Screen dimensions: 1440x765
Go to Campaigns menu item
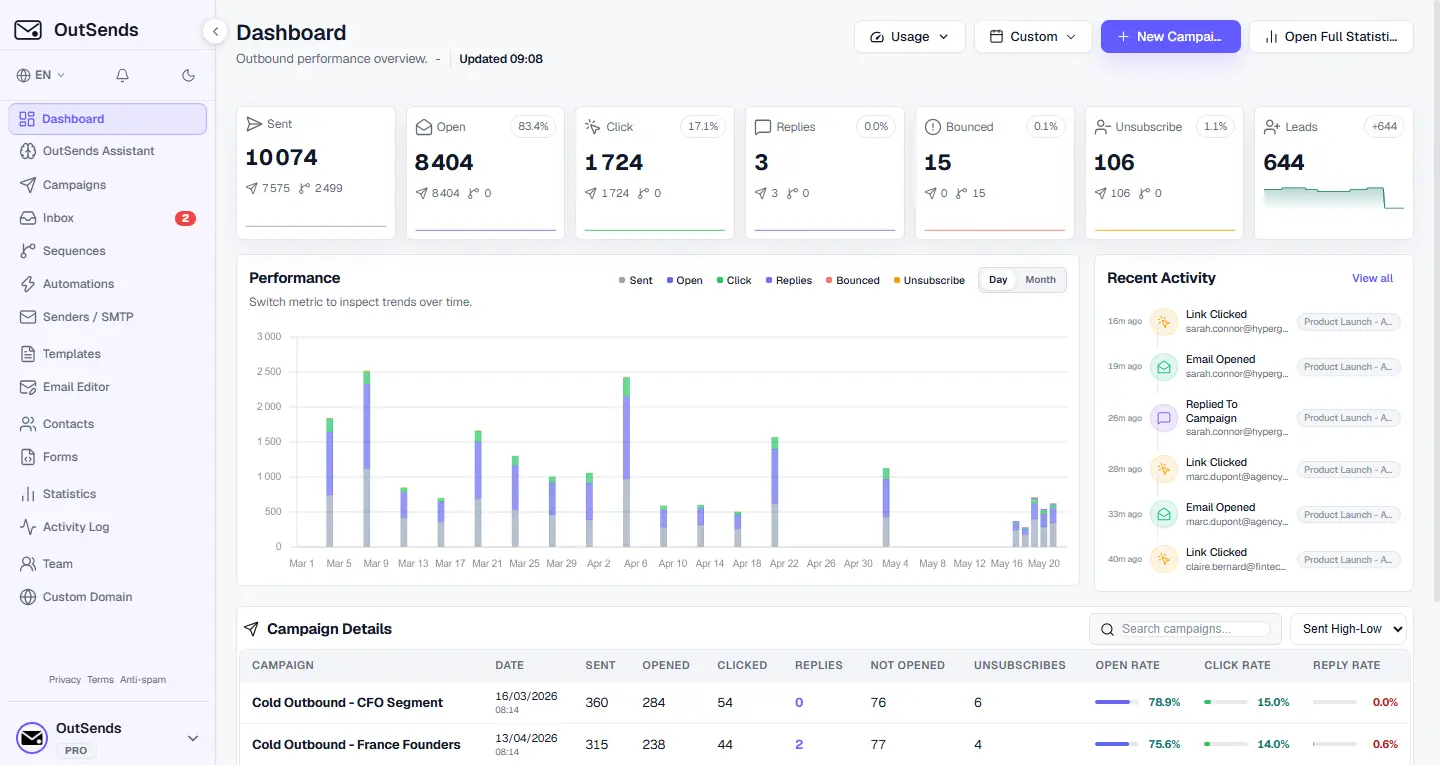(x=107, y=185)
